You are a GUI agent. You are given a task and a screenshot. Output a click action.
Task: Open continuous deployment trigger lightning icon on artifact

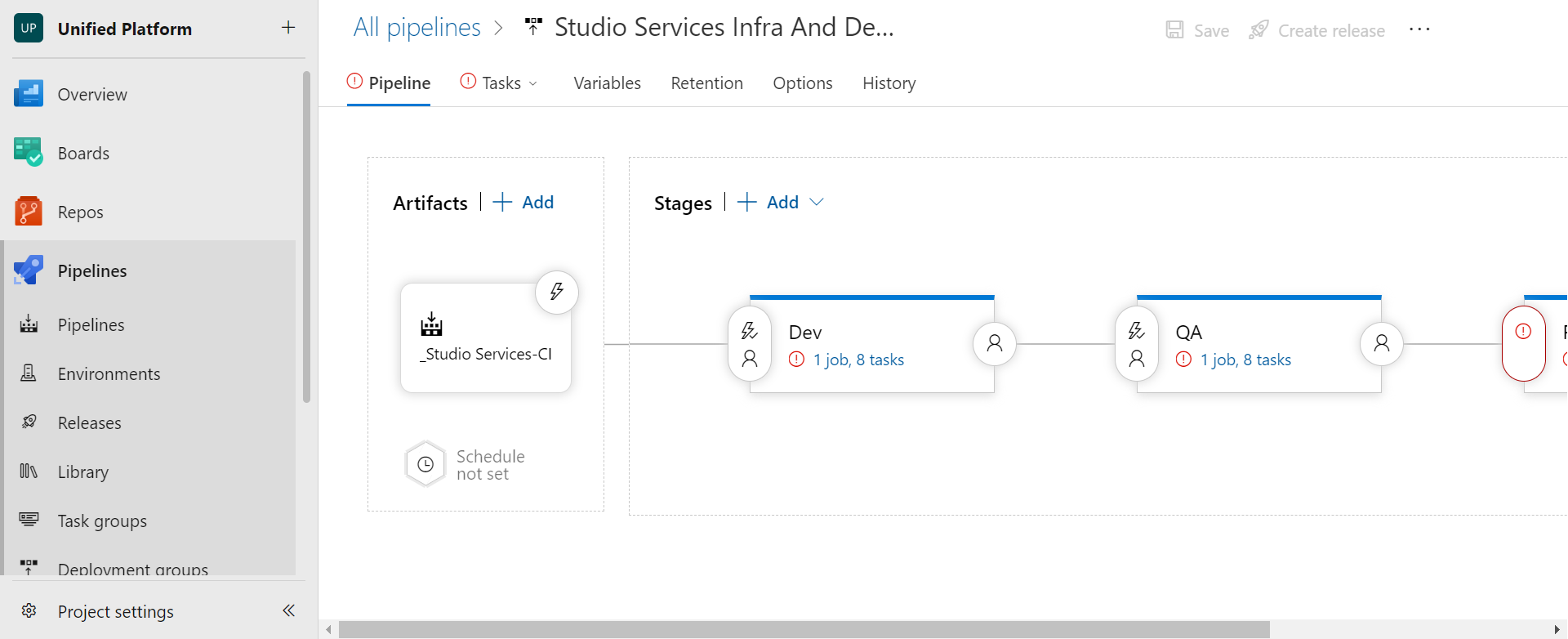[557, 292]
